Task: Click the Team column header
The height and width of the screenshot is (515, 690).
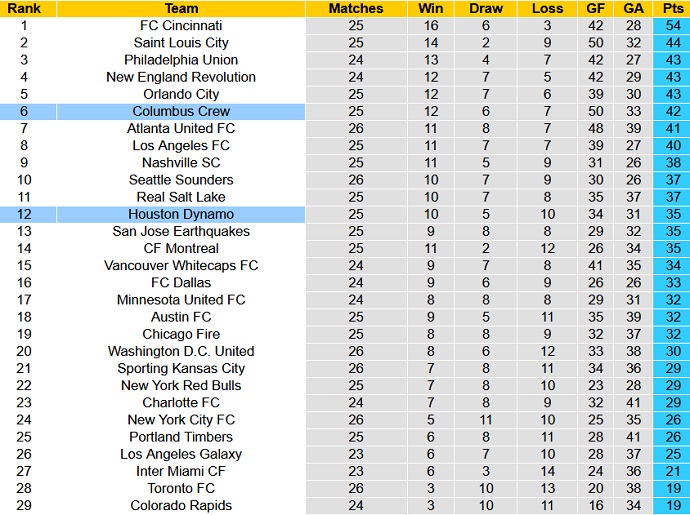Action: 181,8
